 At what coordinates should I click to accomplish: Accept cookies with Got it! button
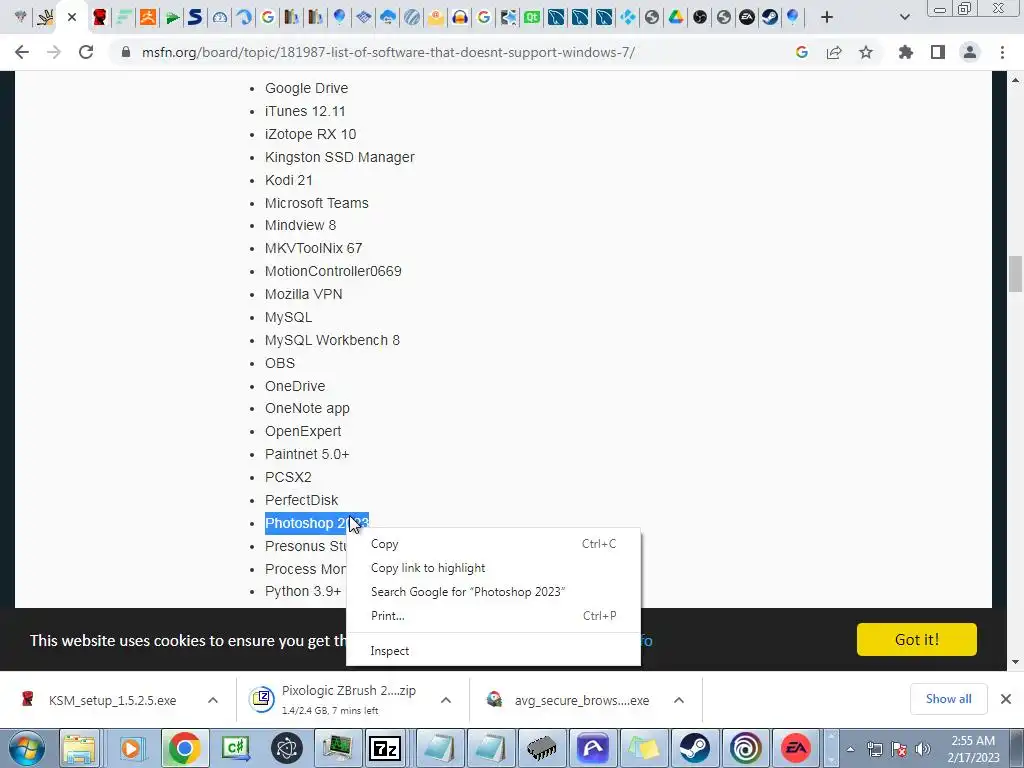(916, 639)
